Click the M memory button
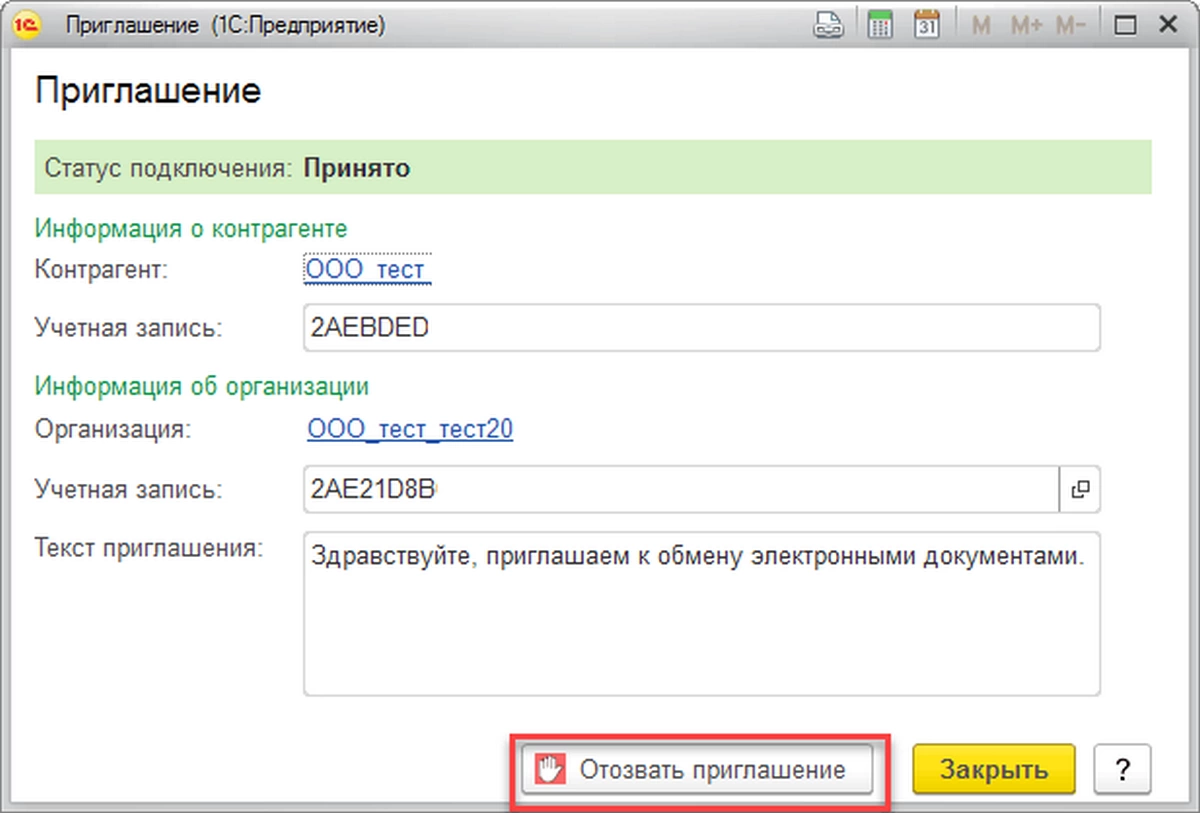Screen dimensions: 1200x813 pos(981,26)
